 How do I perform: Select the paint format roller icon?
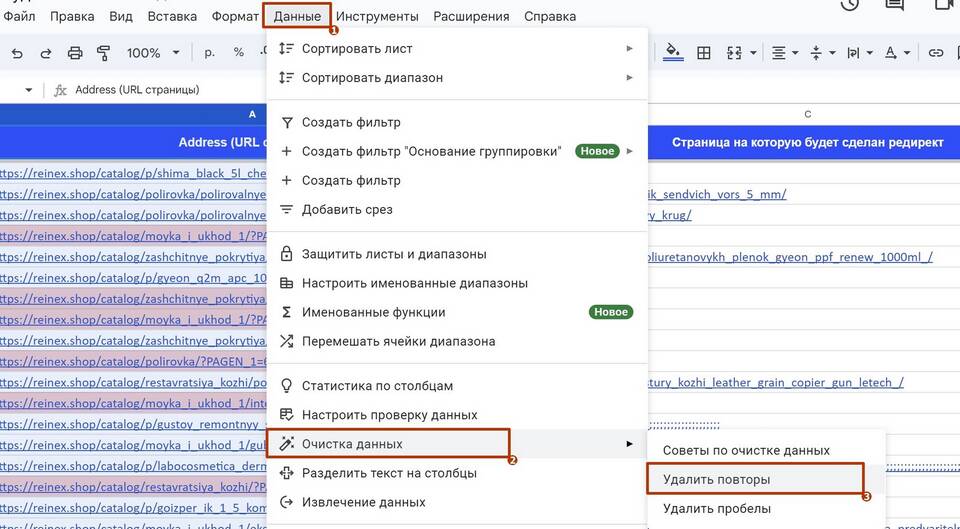(x=103, y=53)
